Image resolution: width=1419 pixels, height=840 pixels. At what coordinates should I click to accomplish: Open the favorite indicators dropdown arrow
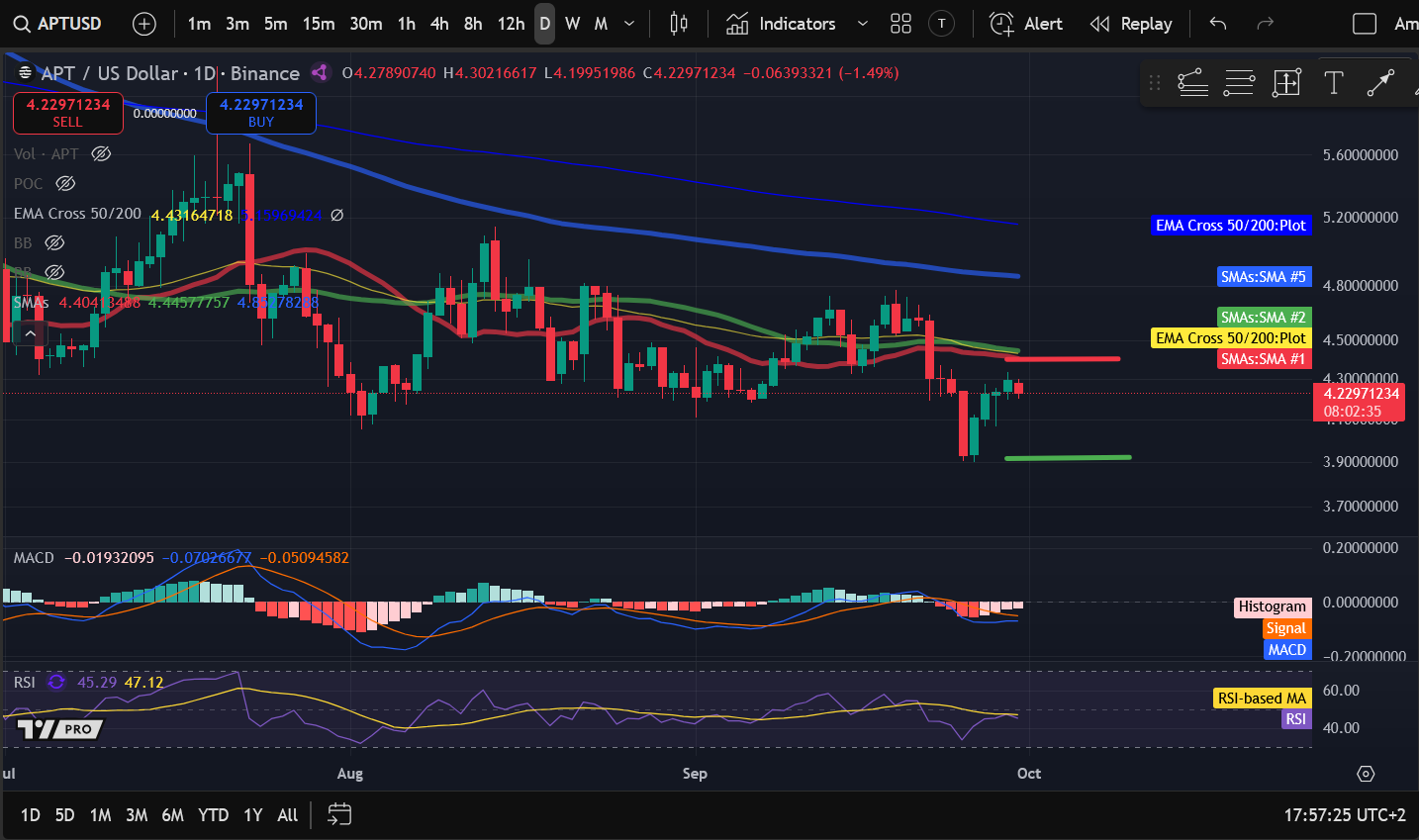862,24
